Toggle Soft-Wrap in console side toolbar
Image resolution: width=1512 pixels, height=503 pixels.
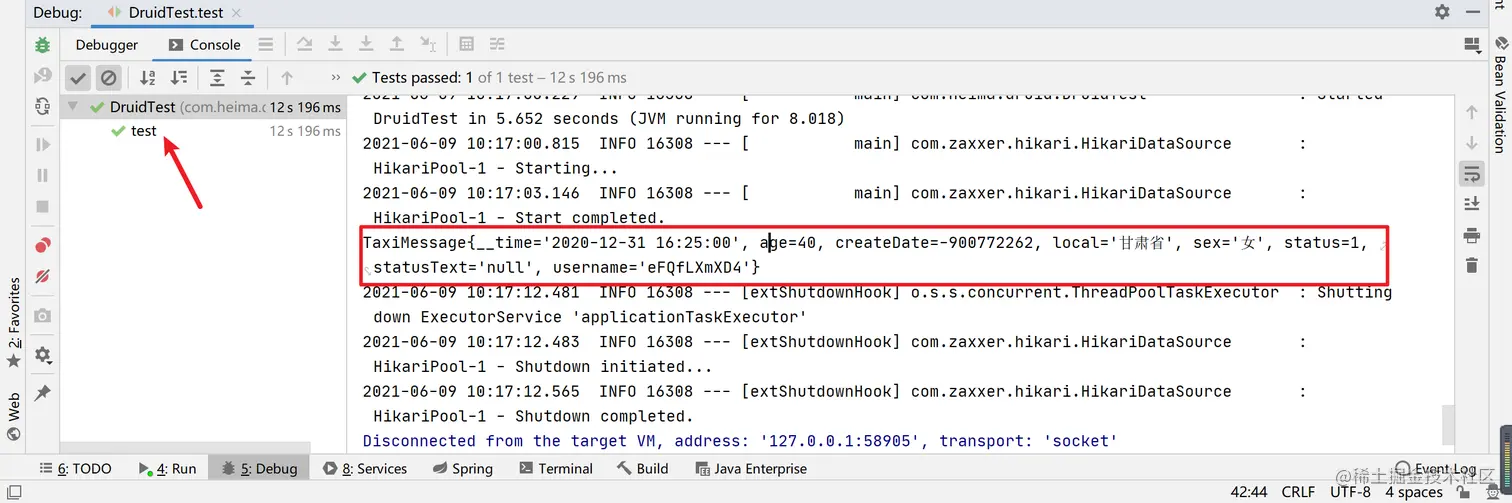[1471, 174]
